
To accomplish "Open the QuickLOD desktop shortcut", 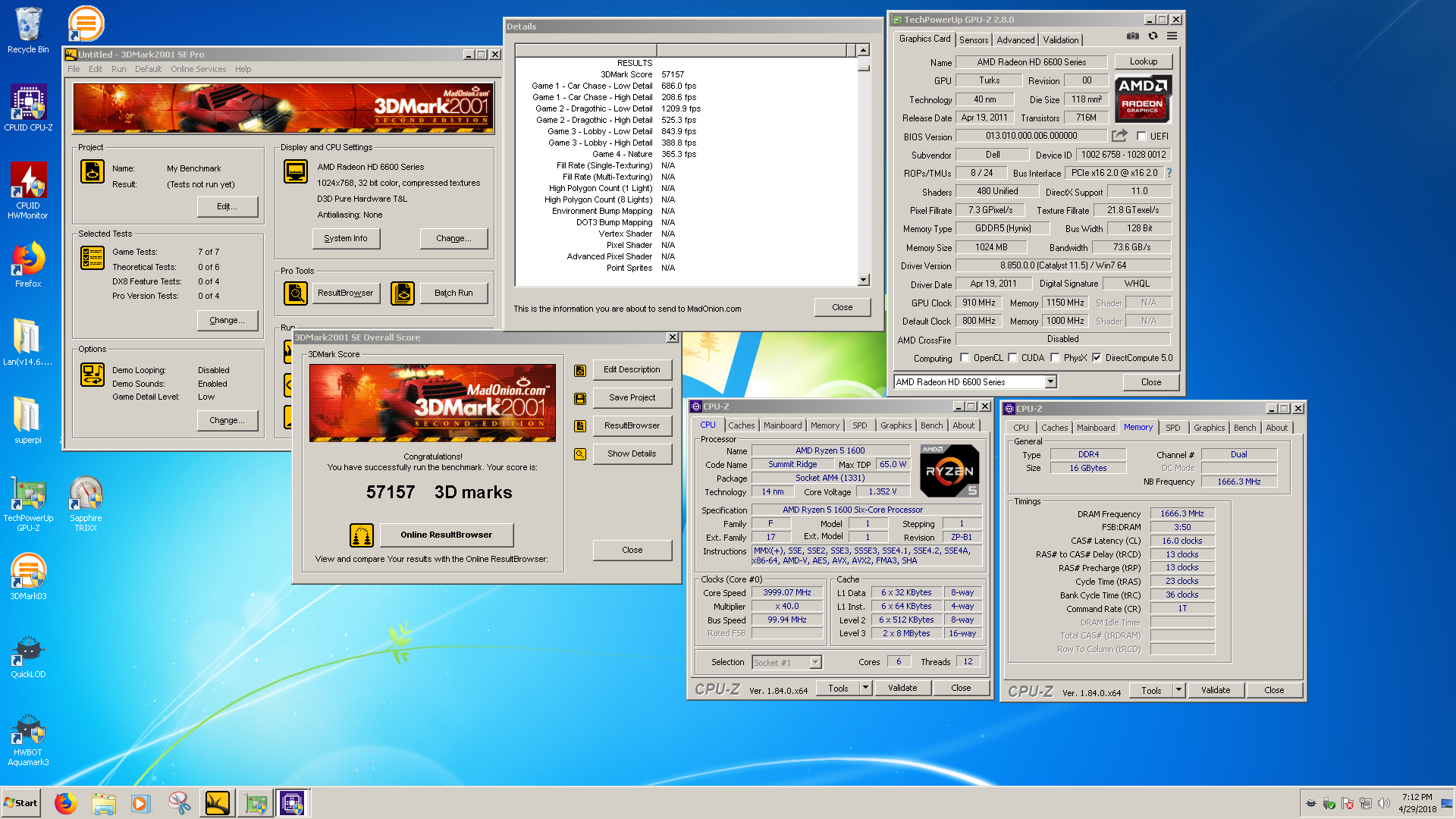I will pyautogui.click(x=28, y=657).
